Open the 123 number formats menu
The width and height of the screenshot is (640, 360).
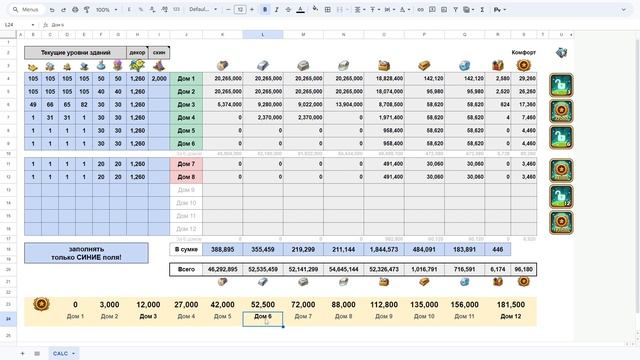176,10
